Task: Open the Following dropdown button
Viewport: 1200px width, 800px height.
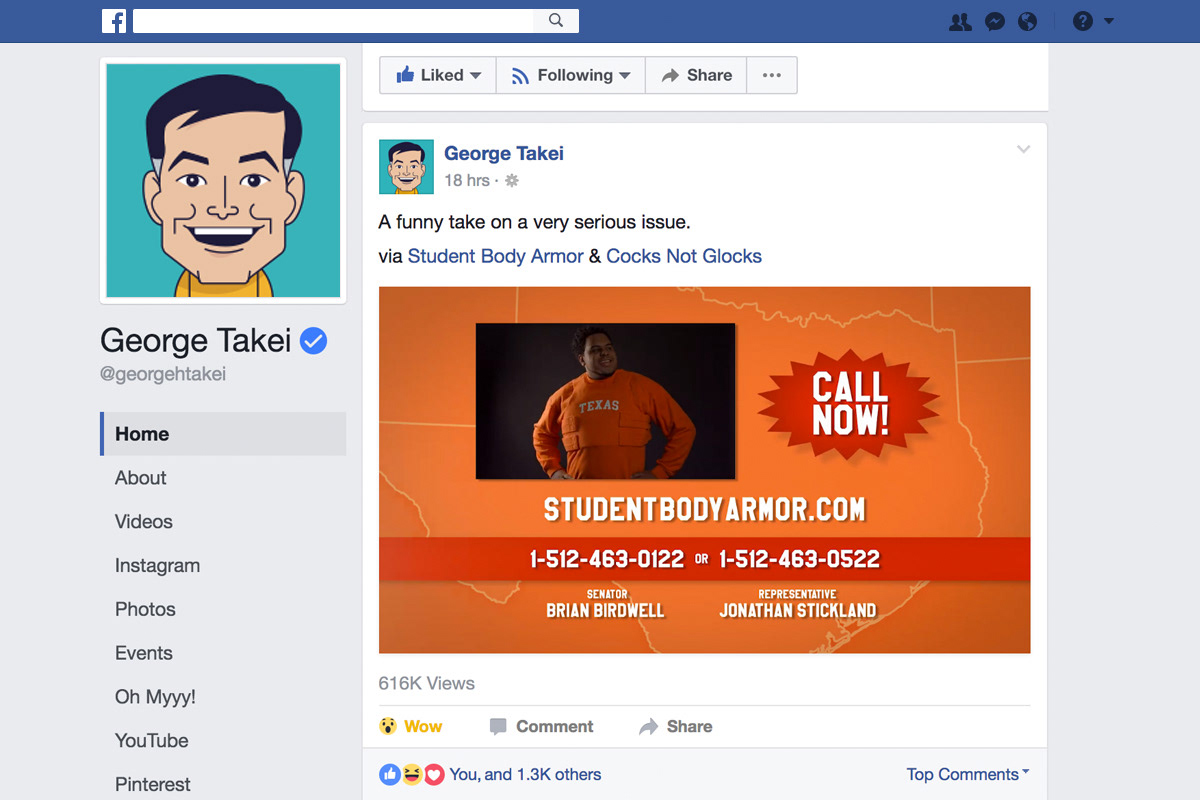Action: click(x=571, y=75)
